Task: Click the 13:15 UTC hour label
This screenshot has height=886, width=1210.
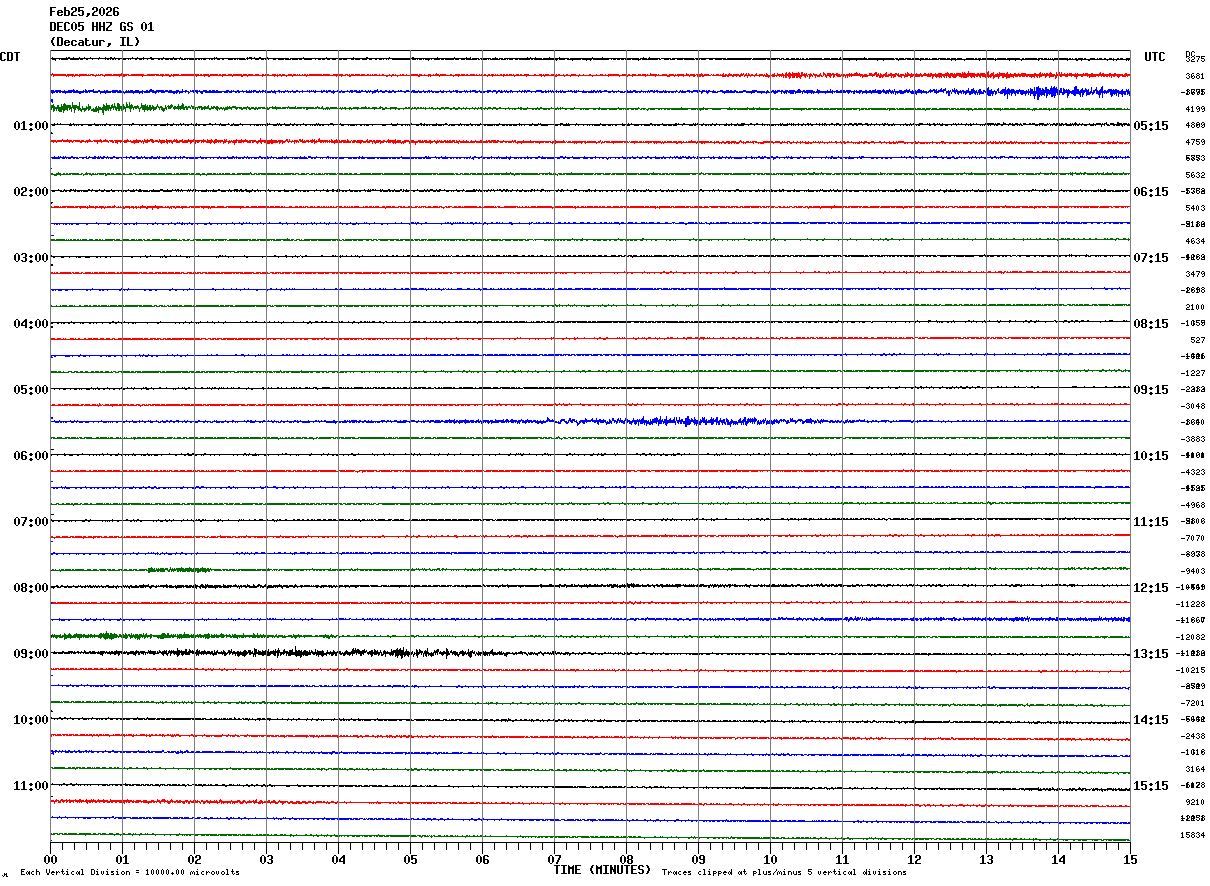Action: point(1151,654)
